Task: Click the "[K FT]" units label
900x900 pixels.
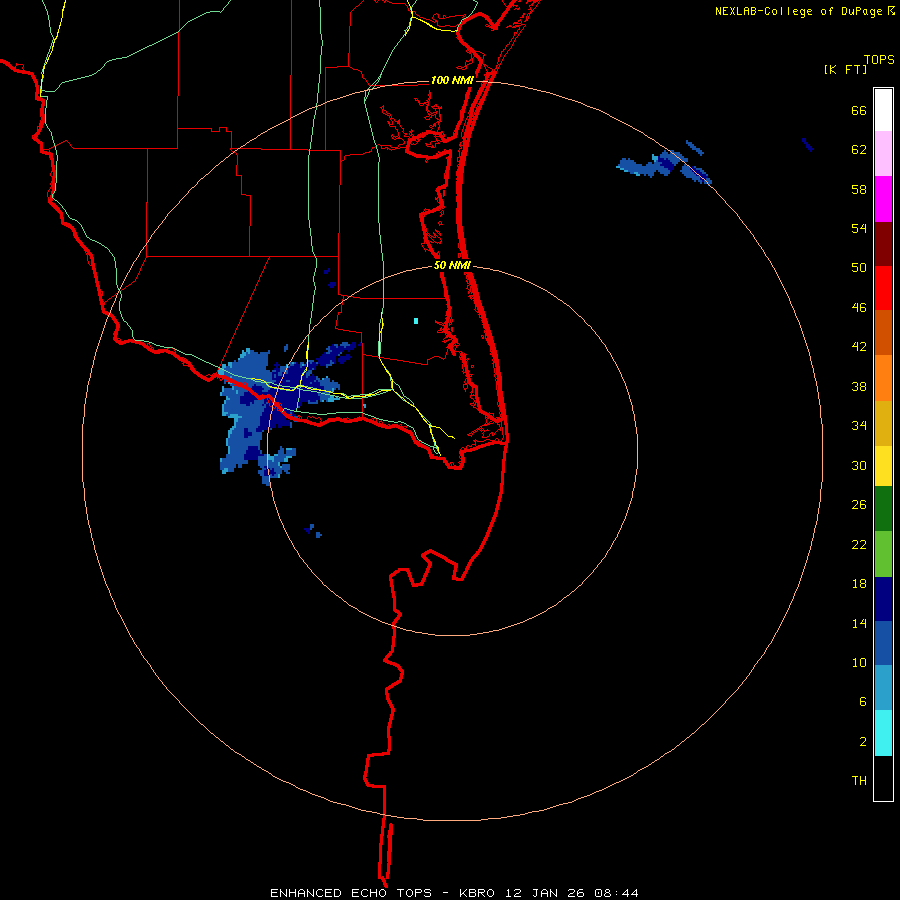Action: pos(845,69)
